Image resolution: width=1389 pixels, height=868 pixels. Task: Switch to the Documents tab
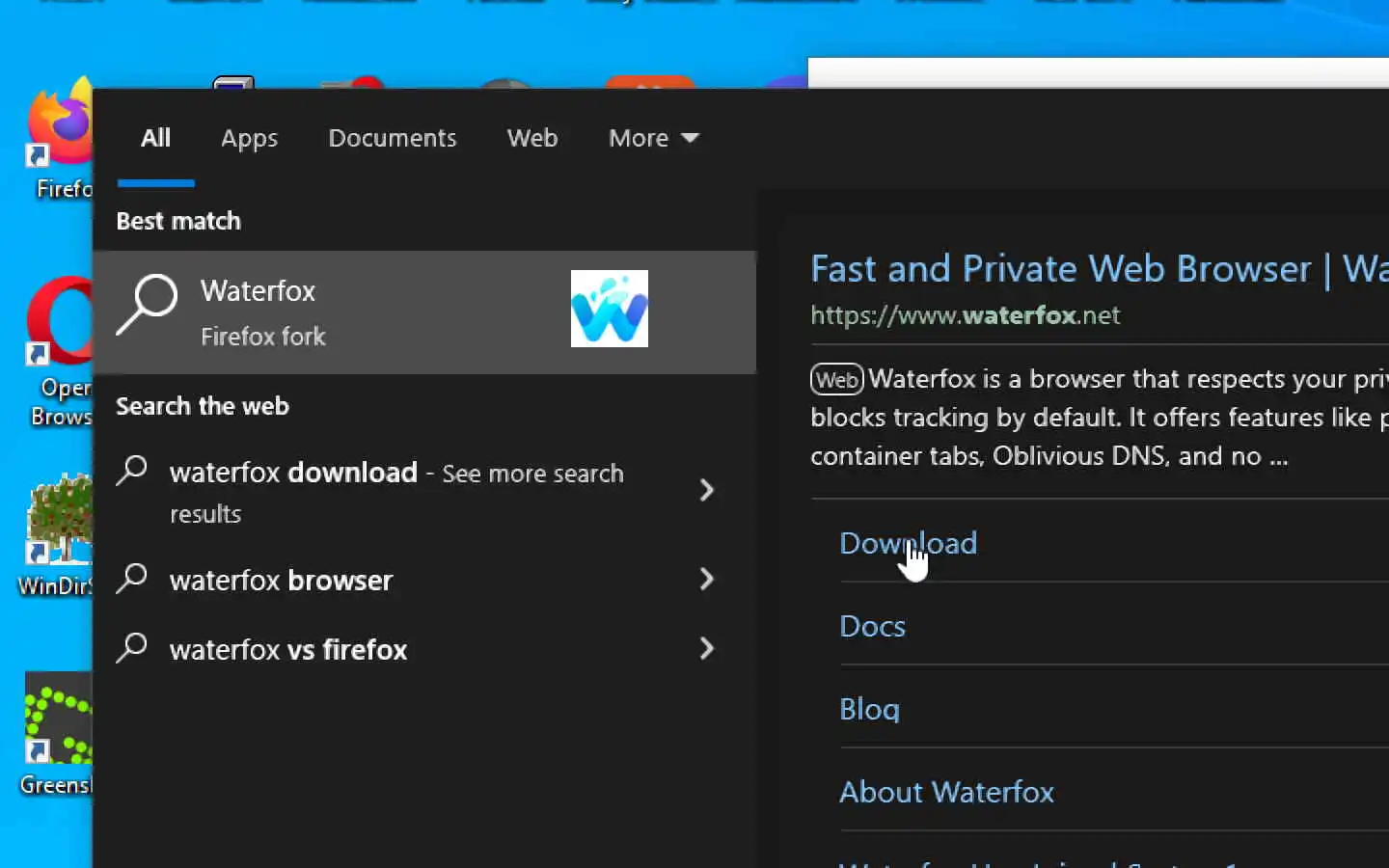(393, 138)
